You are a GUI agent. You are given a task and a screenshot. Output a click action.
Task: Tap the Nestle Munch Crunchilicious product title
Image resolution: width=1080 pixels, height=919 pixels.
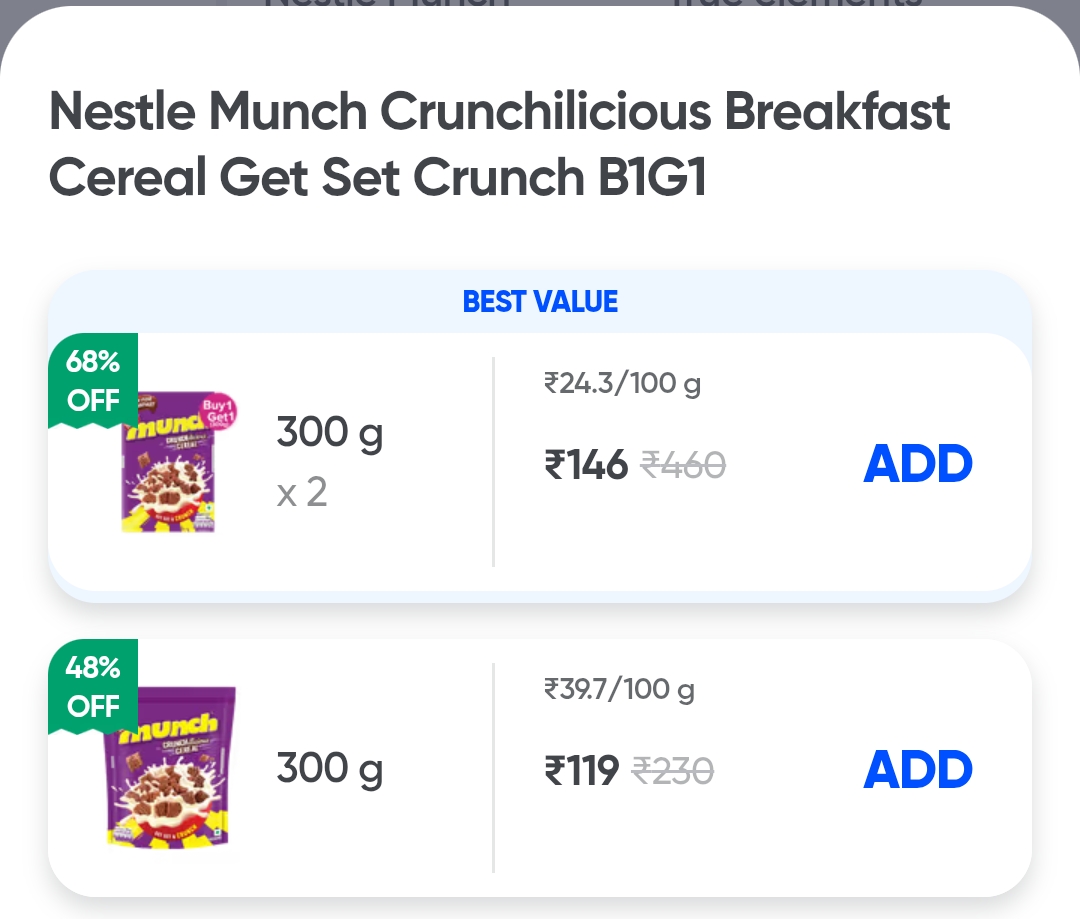pyautogui.click(x=498, y=145)
